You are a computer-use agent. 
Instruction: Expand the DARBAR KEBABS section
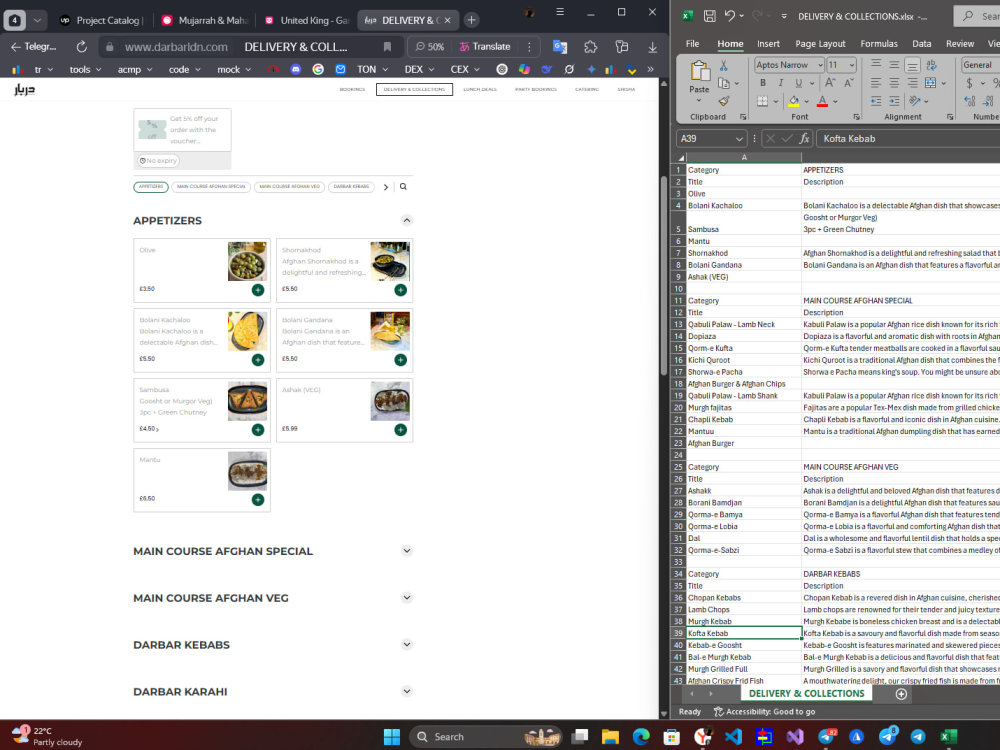[407, 644]
